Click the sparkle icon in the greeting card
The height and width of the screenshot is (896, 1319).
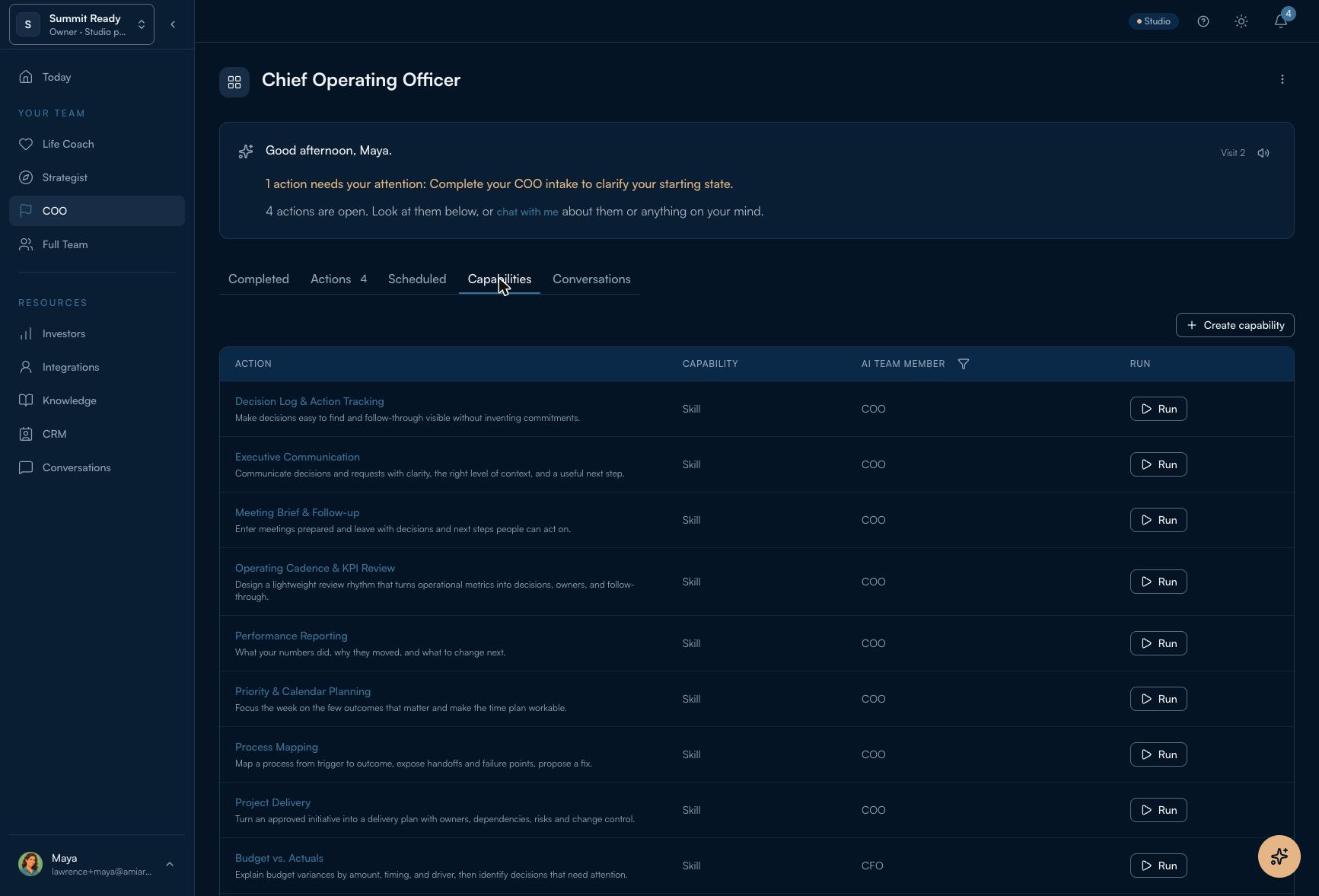pos(245,151)
